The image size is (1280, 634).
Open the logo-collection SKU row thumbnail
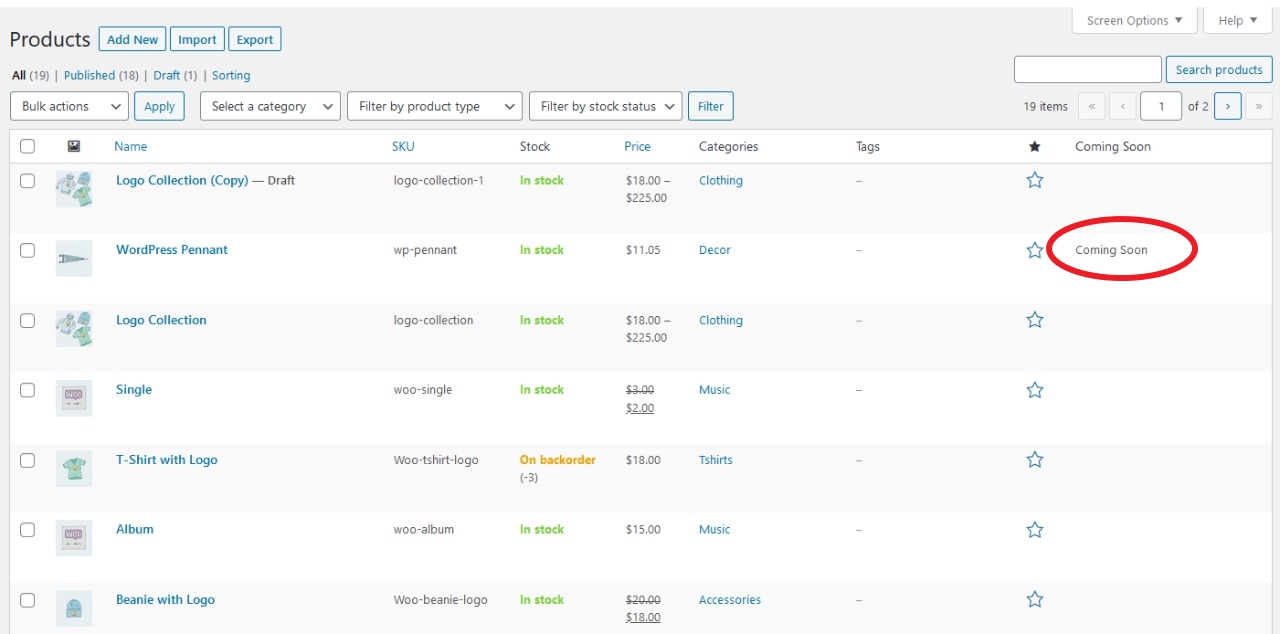click(x=74, y=329)
